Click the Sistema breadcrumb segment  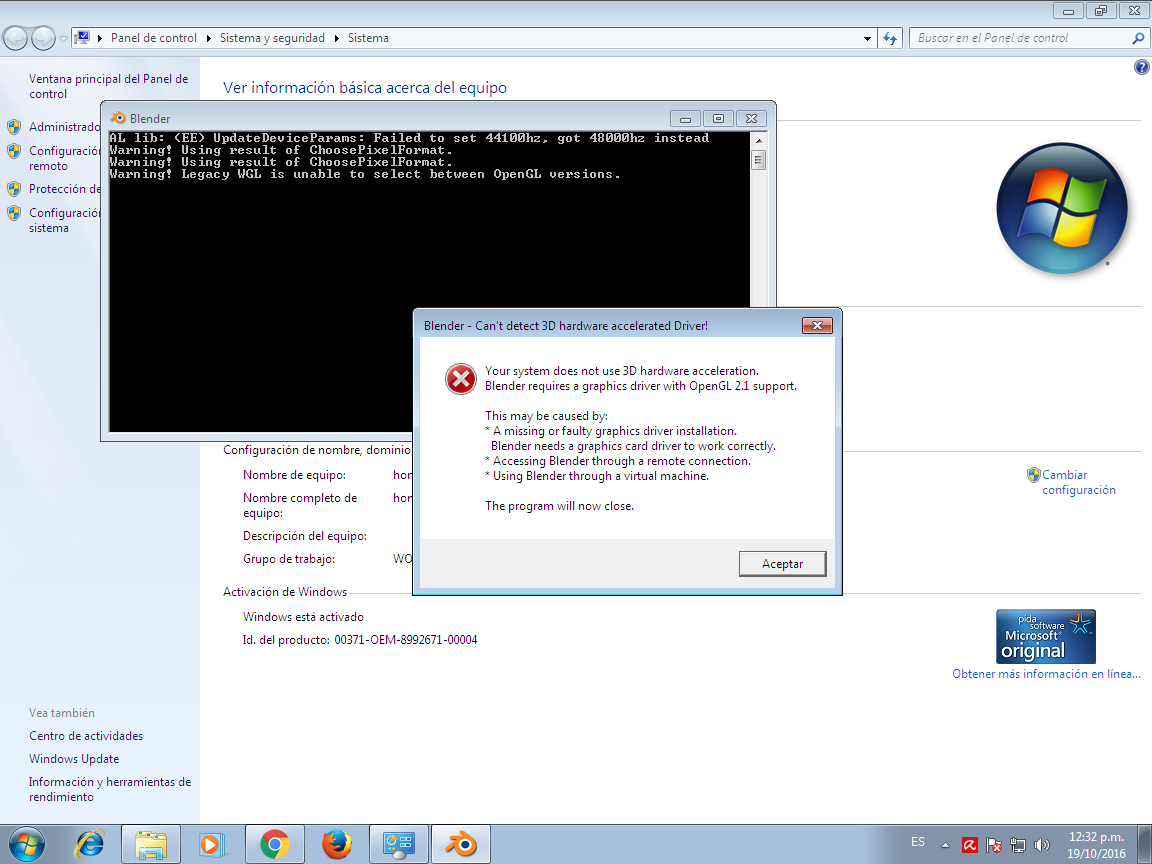tap(368, 38)
